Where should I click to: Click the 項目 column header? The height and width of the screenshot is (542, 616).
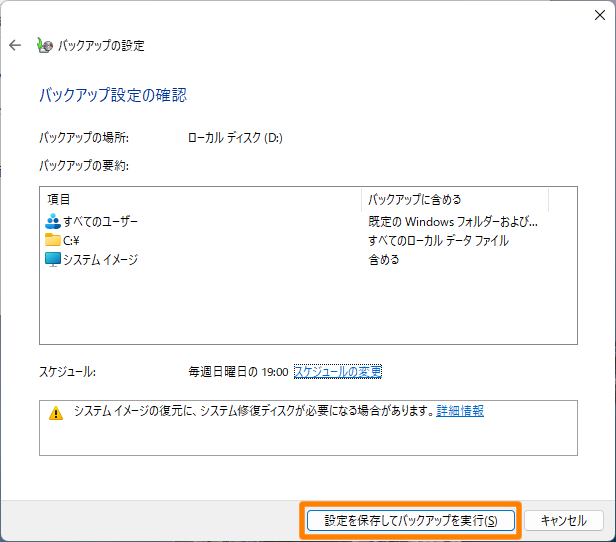click(x=59, y=199)
